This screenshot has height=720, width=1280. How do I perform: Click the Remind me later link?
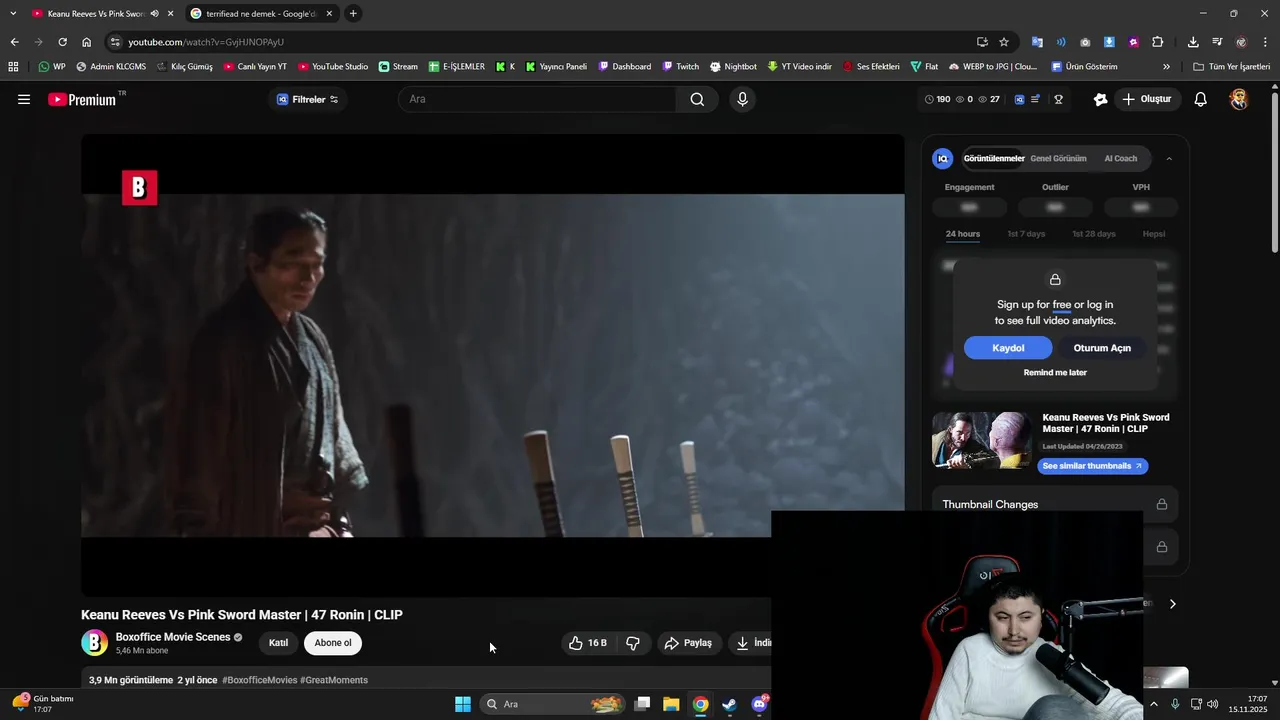1055,372
